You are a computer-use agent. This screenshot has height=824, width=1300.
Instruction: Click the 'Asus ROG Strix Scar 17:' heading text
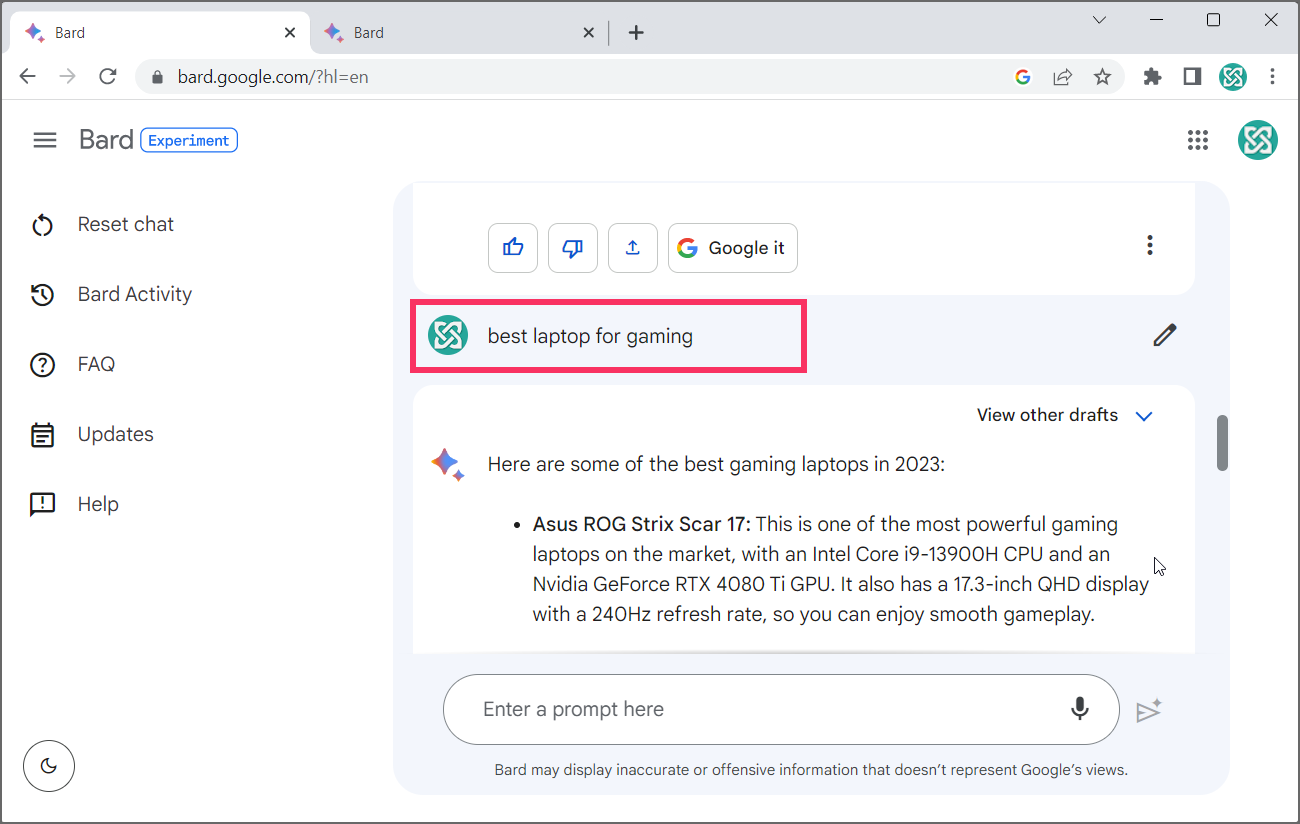pyautogui.click(x=642, y=524)
